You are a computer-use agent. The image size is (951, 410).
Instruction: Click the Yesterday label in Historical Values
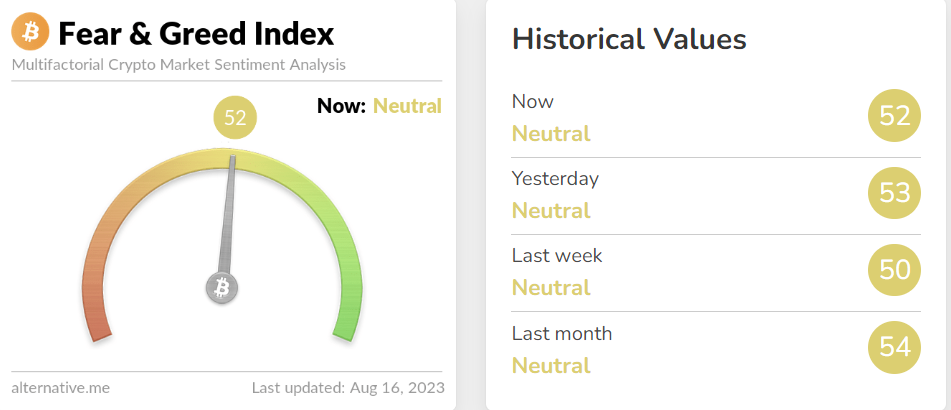click(555, 179)
